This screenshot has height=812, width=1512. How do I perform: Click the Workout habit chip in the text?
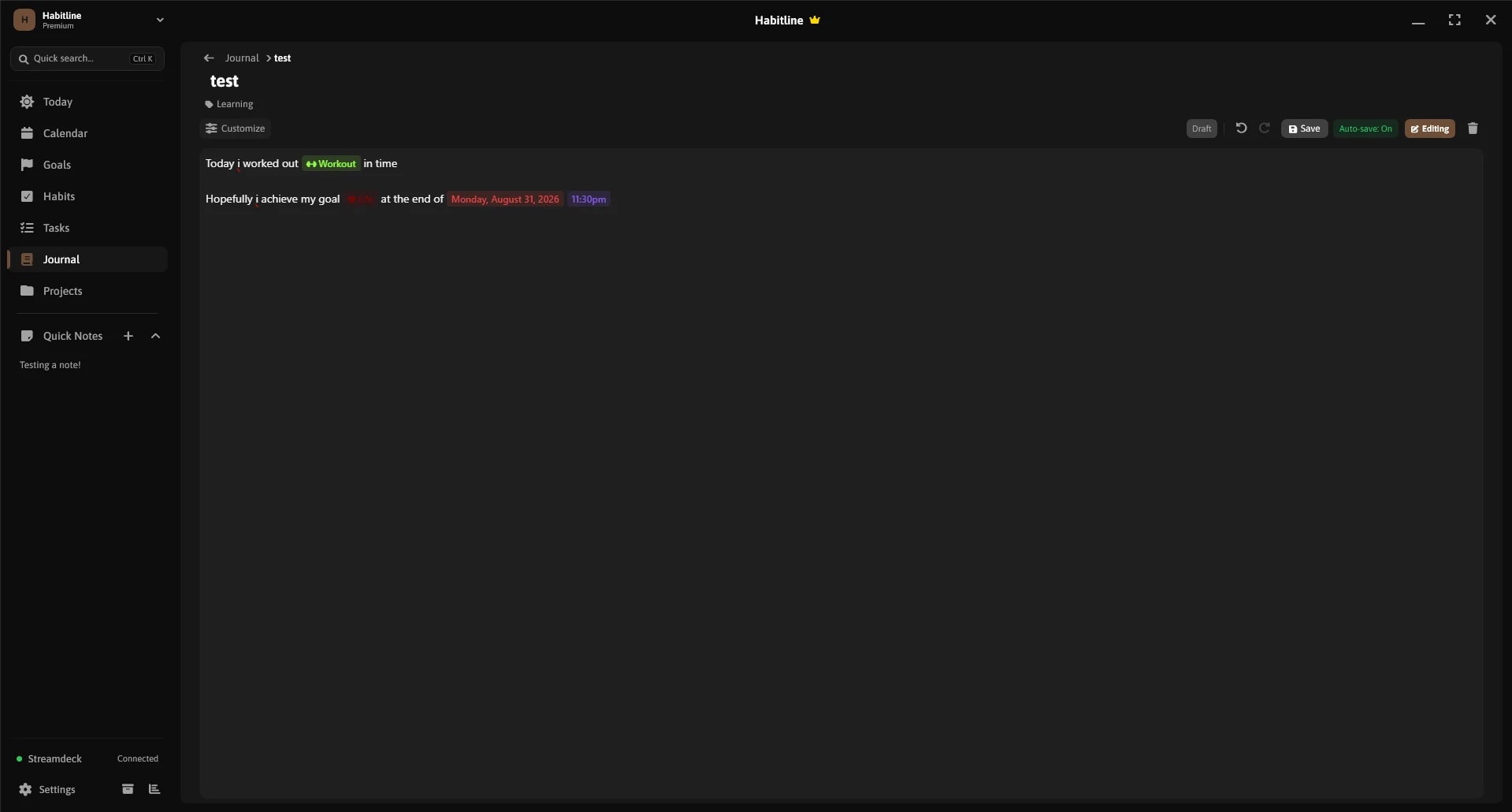click(331, 164)
